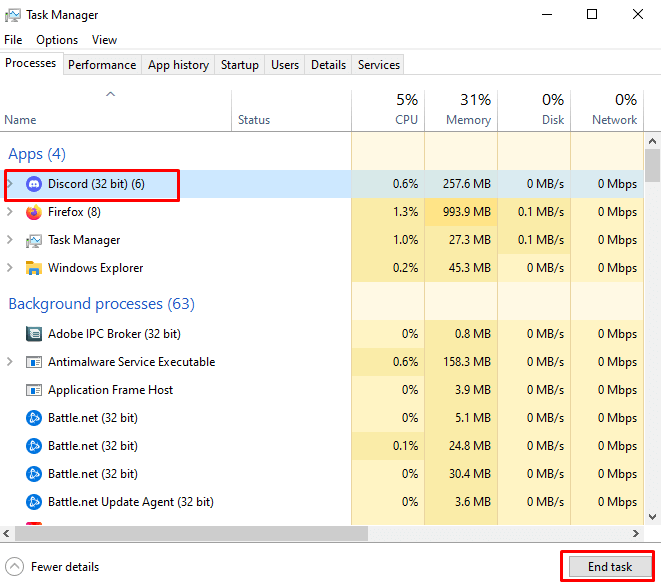Sort by the Disk column header
Screen dimensions: 661x583
click(x=534, y=110)
